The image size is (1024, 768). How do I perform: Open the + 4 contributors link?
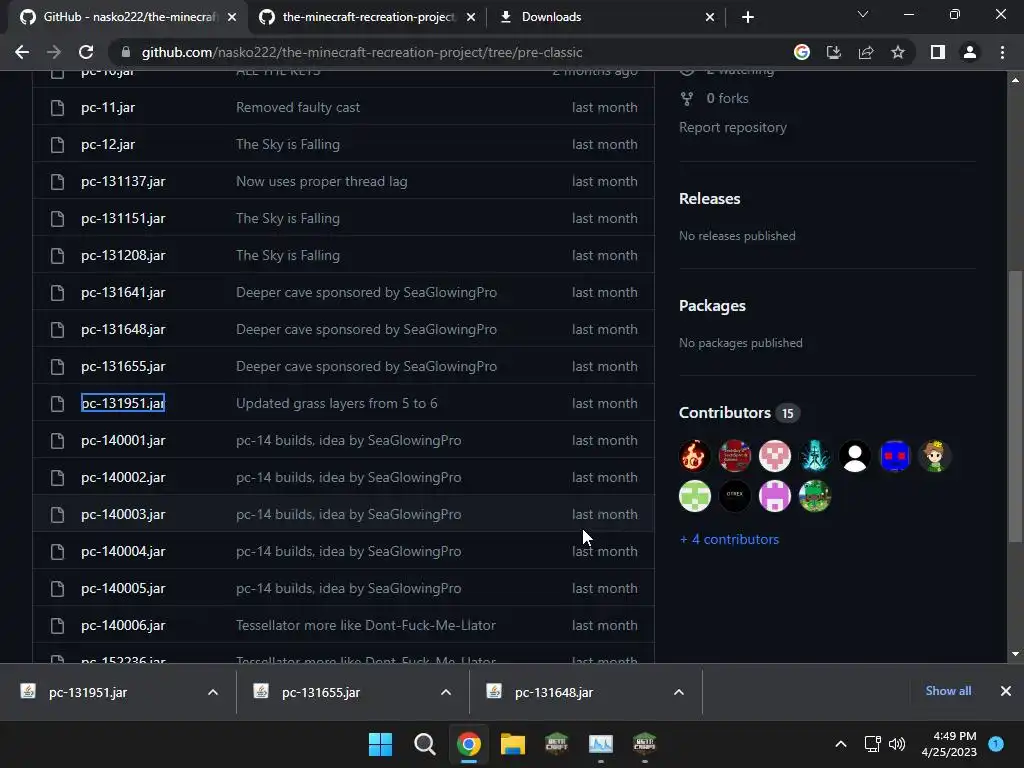[729, 539]
